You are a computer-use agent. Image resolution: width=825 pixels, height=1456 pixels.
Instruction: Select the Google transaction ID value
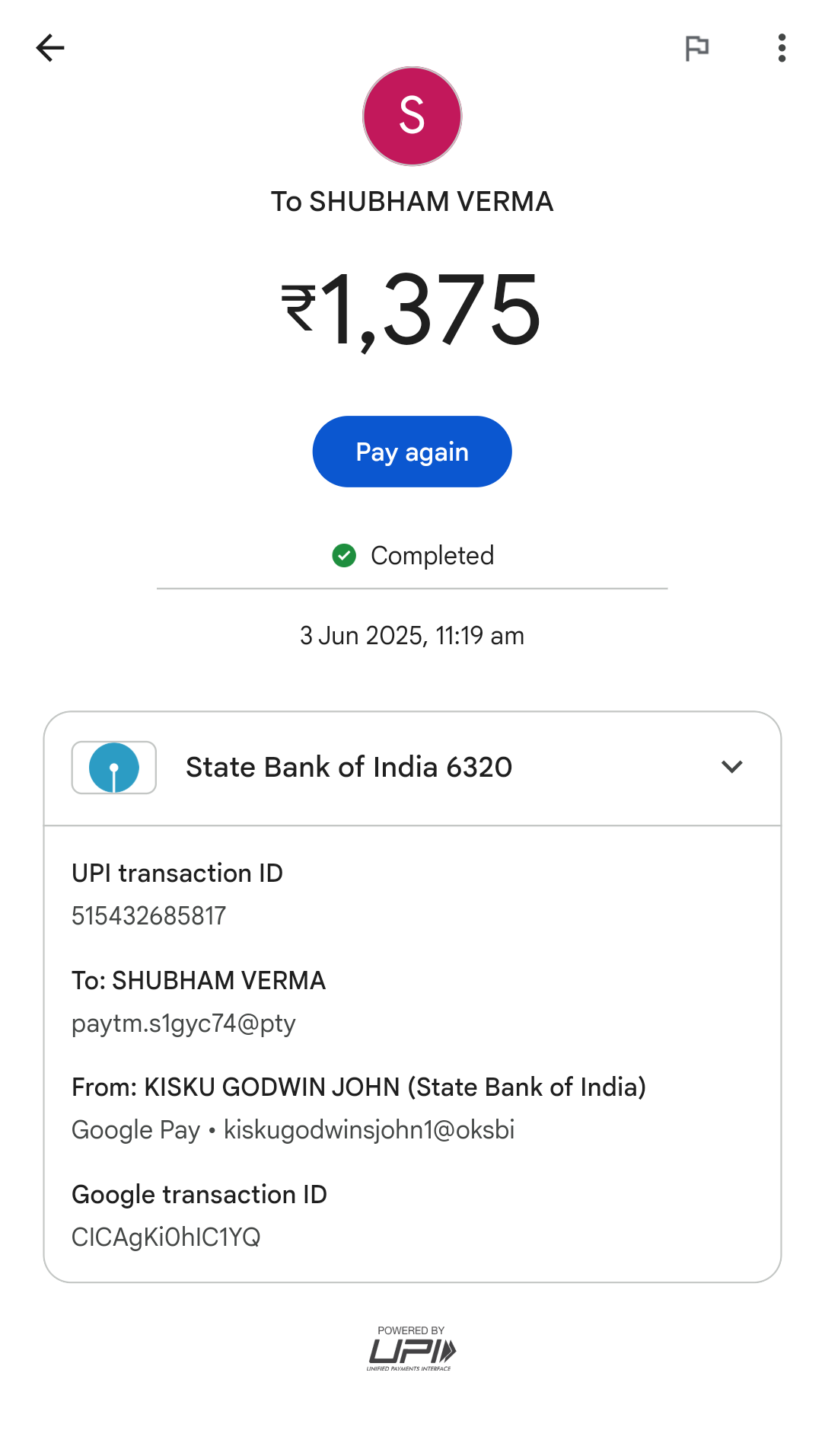[166, 1237]
